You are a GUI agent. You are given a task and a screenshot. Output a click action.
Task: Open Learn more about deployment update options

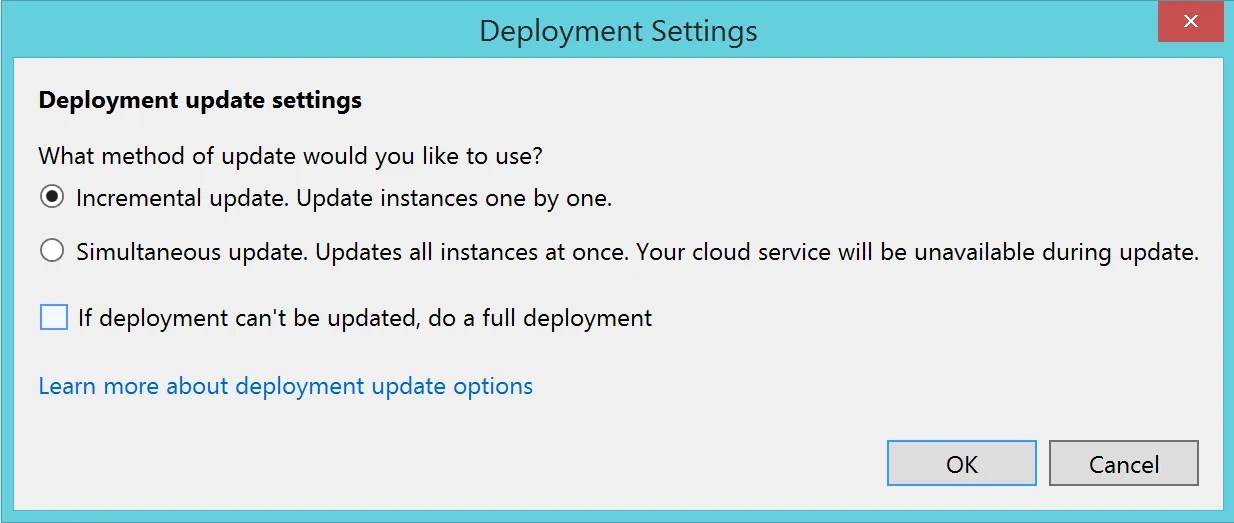click(x=286, y=386)
